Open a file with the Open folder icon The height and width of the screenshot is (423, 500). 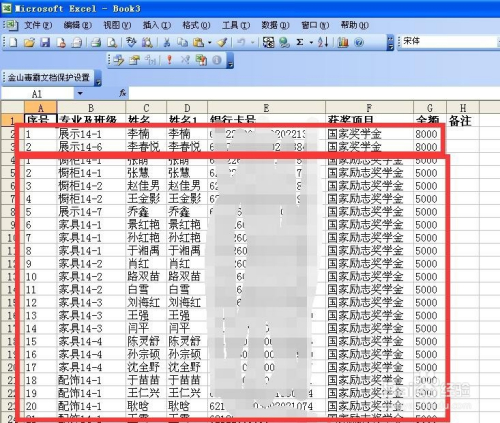[x=29, y=42]
